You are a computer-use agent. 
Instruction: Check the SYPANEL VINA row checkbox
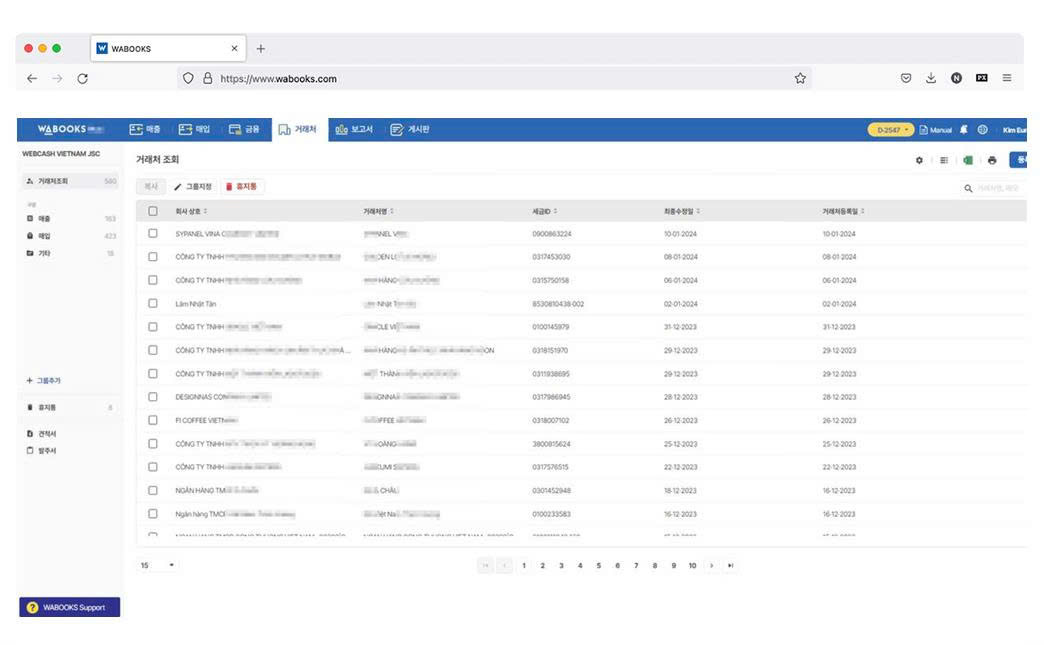pos(153,234)
